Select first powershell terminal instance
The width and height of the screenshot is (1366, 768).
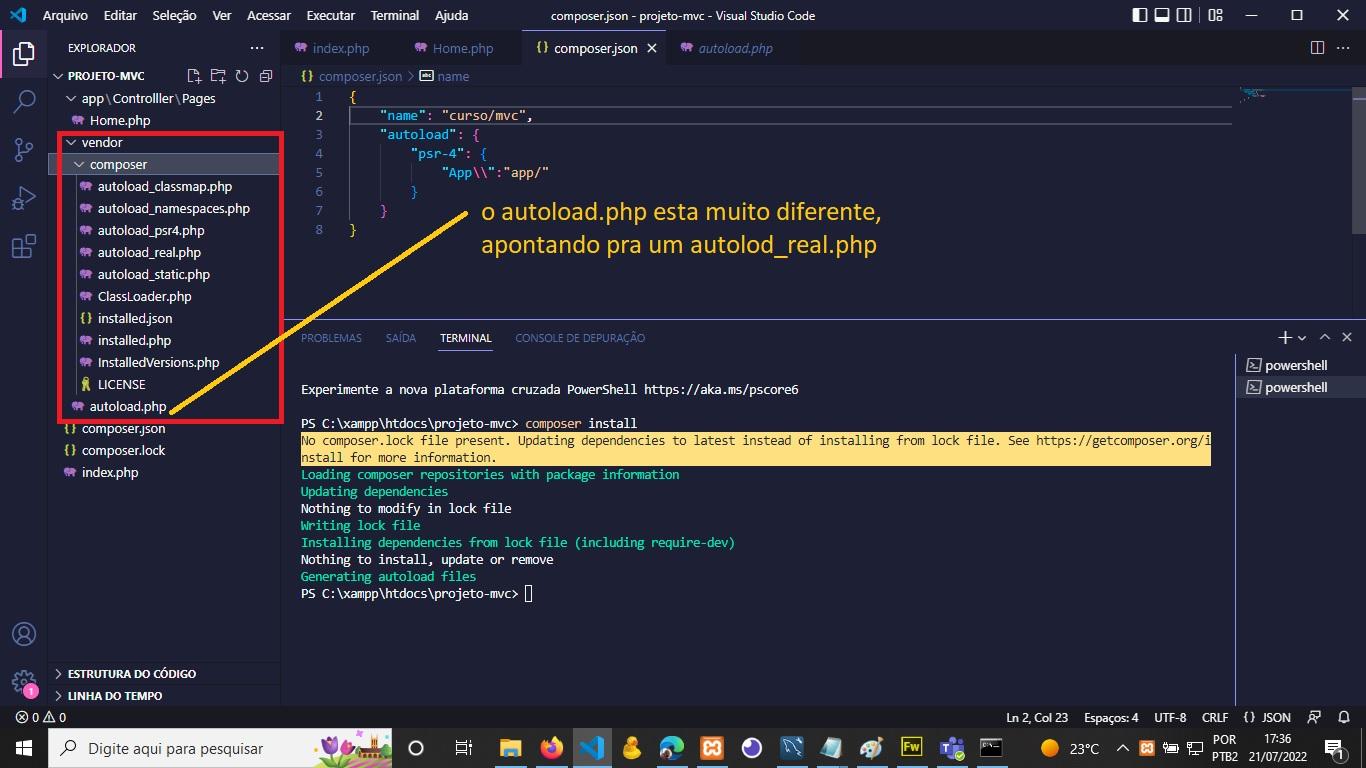tap(1296, 365)
